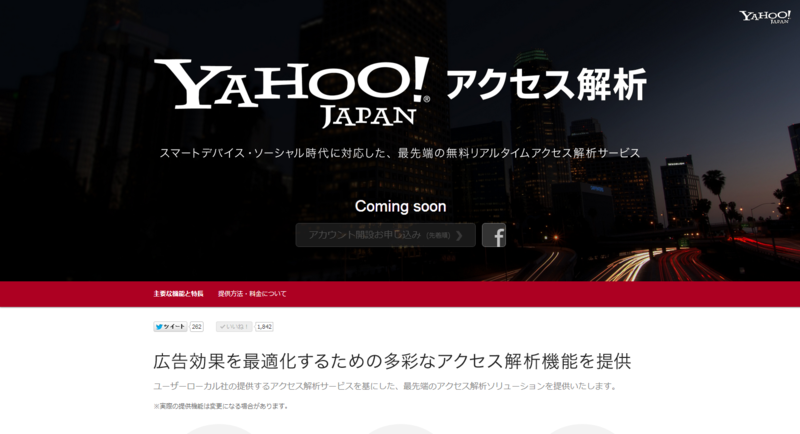Open the Yahoo! Japan logo in top corner
The height and width of the screenshot is (434, 800).
pos(765,16)
